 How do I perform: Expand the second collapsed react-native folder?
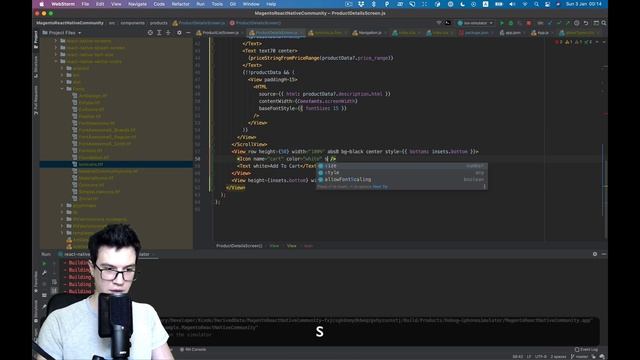point(56,48)
